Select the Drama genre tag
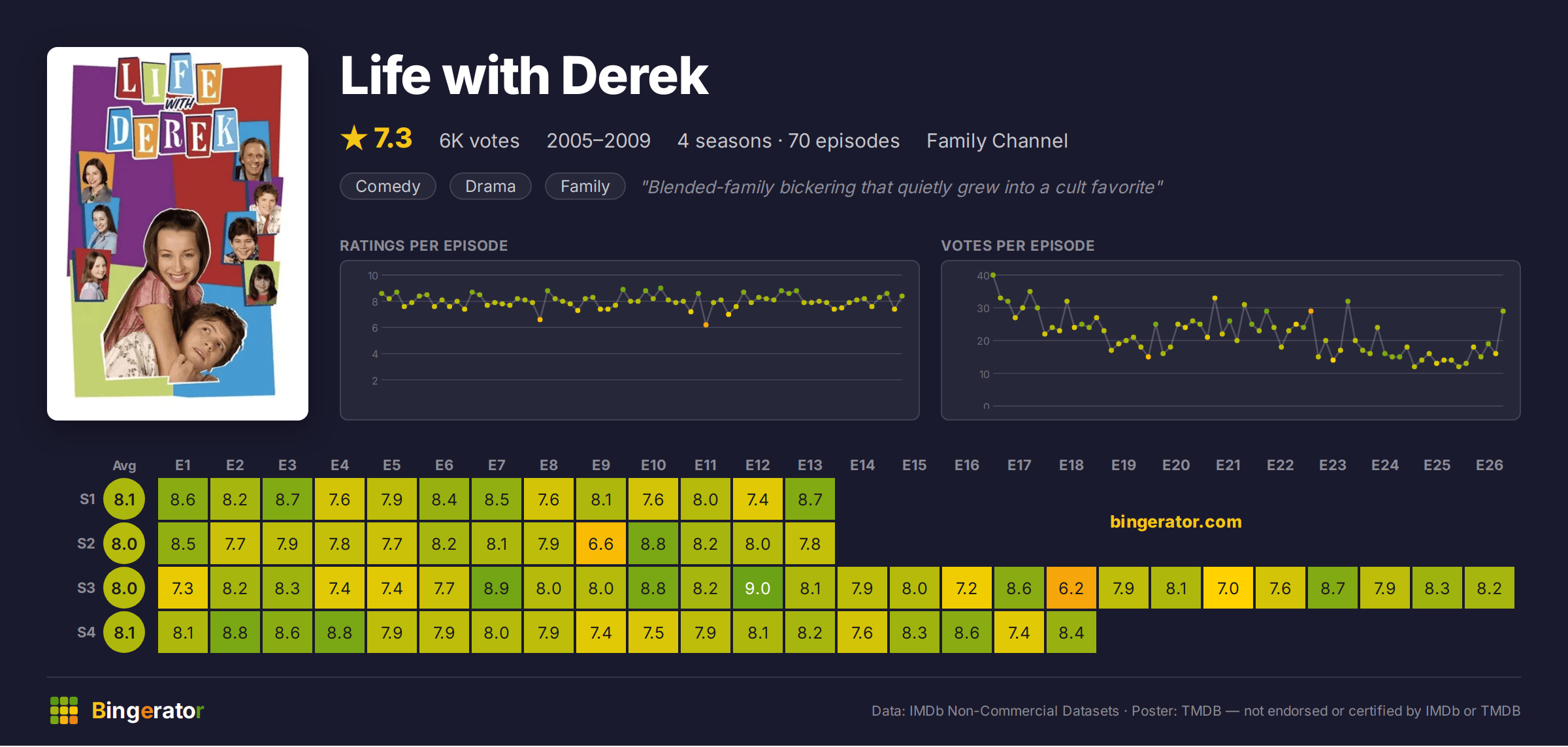This screenshot has width=1568, height=747. coord(491,187)
